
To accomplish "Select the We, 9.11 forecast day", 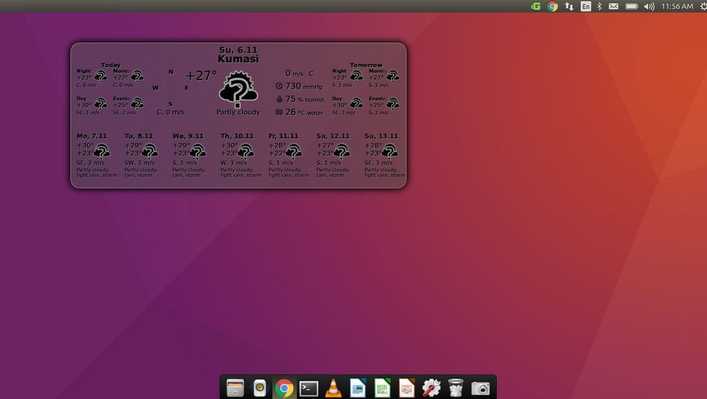I will (x=188, y=136).
